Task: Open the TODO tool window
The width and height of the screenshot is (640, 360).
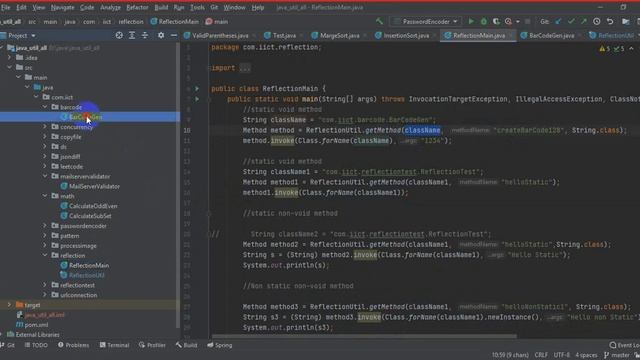Action: pyautogui.click(x=36, y=345)
